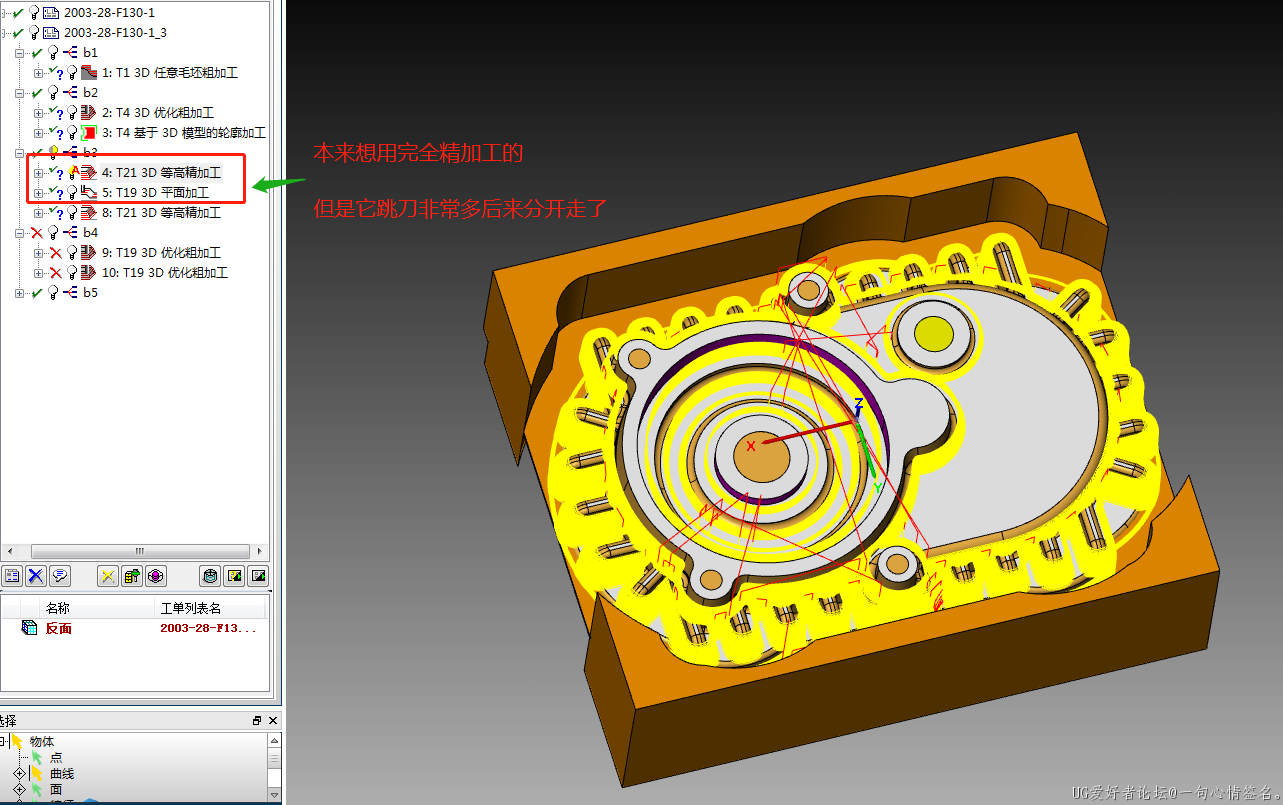1283x805 pixels.
Task: Click the blue X delete toolbar icon
Action: (36, 576)
